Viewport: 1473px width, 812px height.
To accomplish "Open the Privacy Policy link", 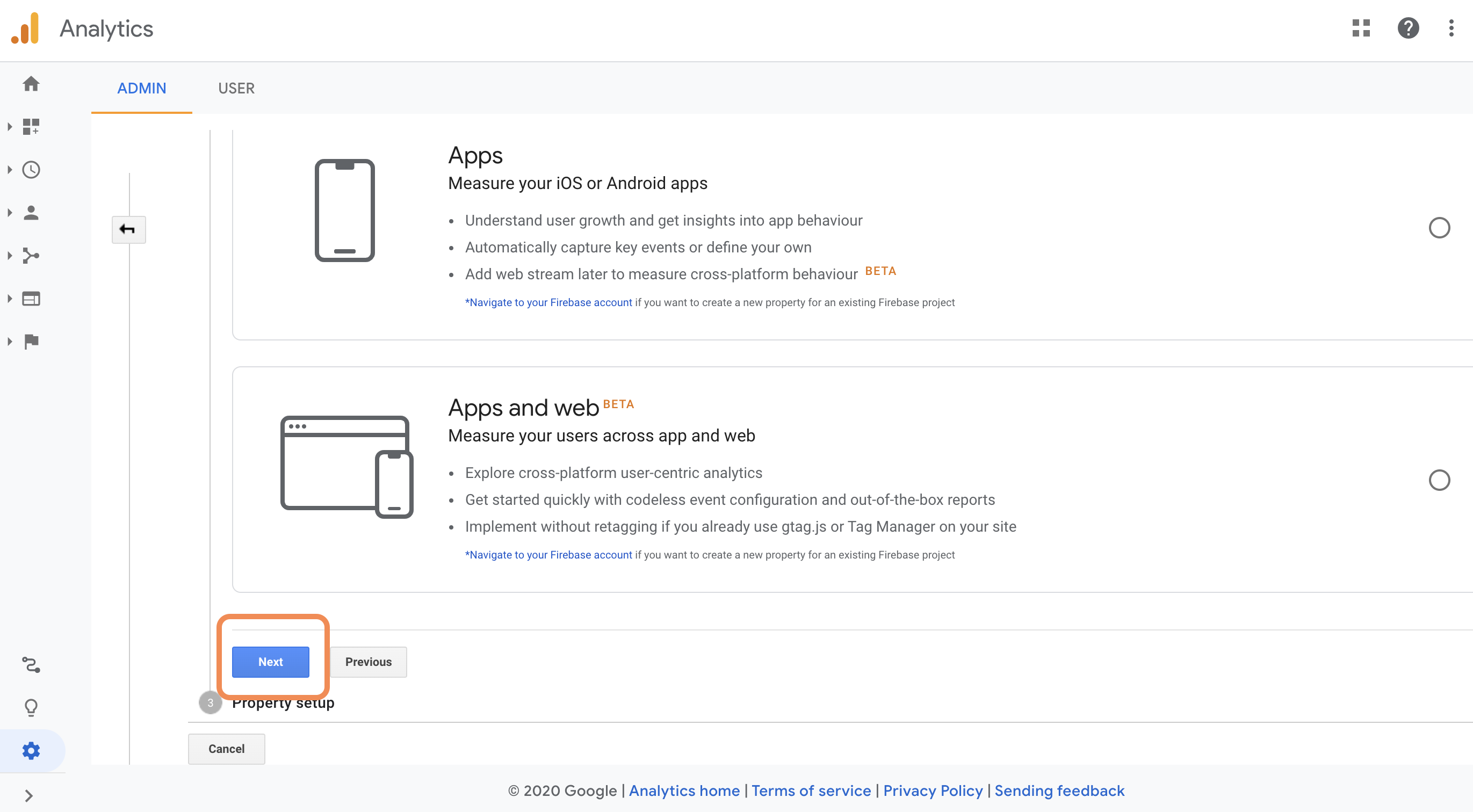I will 933,791.
